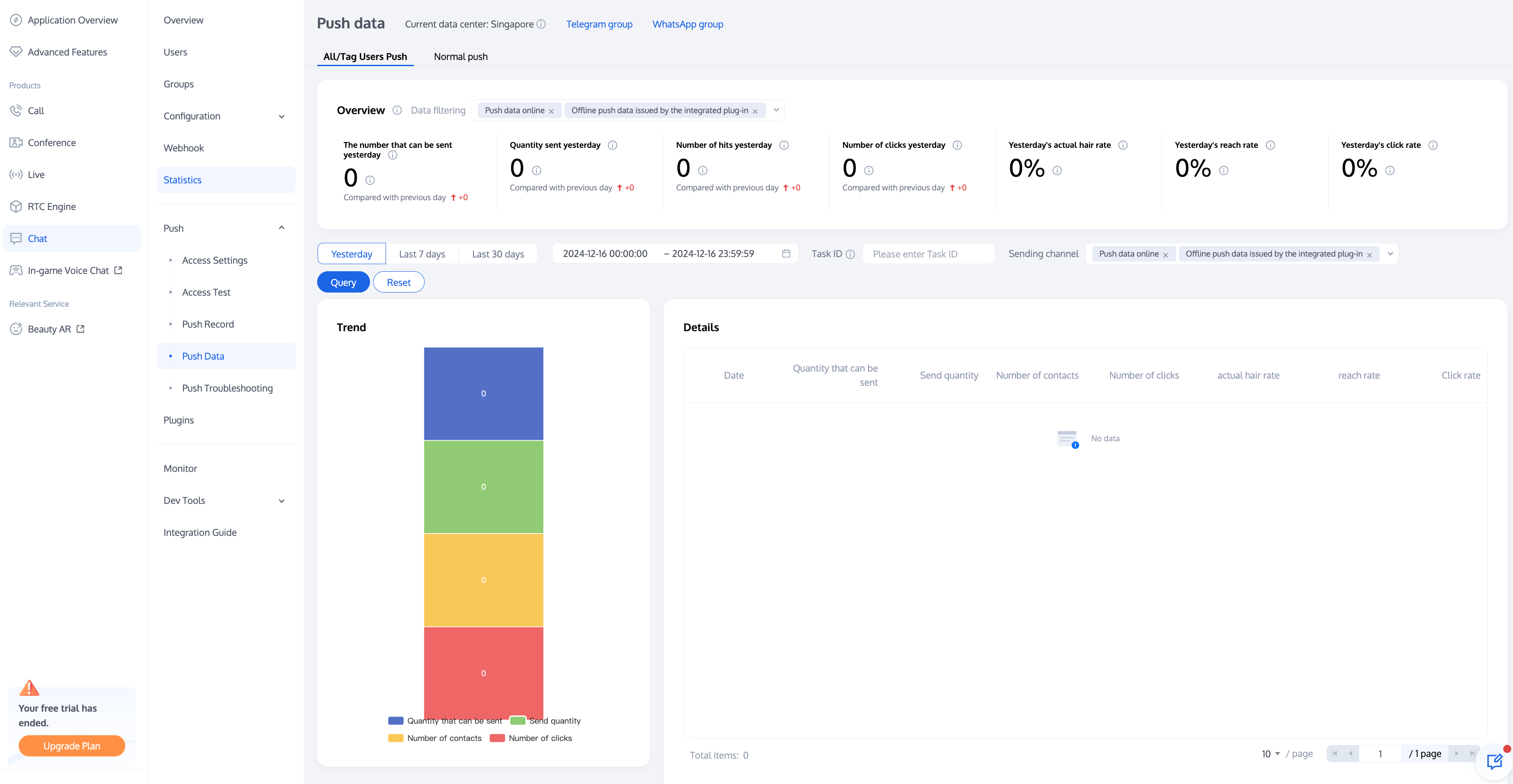This screenshot has height=784, width=1513.
Task: Click the RTC Engine cube icon
Action: click(x=16, y=206)
